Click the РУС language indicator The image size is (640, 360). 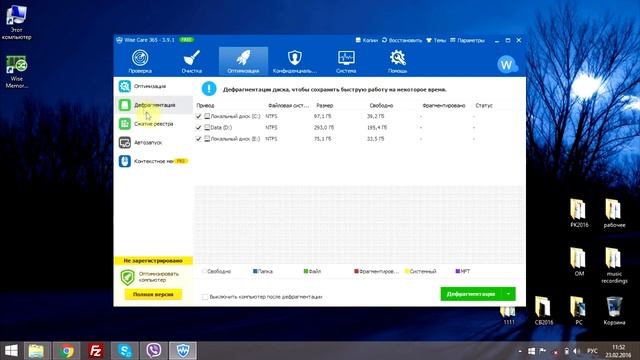click(x=592, y=351)
